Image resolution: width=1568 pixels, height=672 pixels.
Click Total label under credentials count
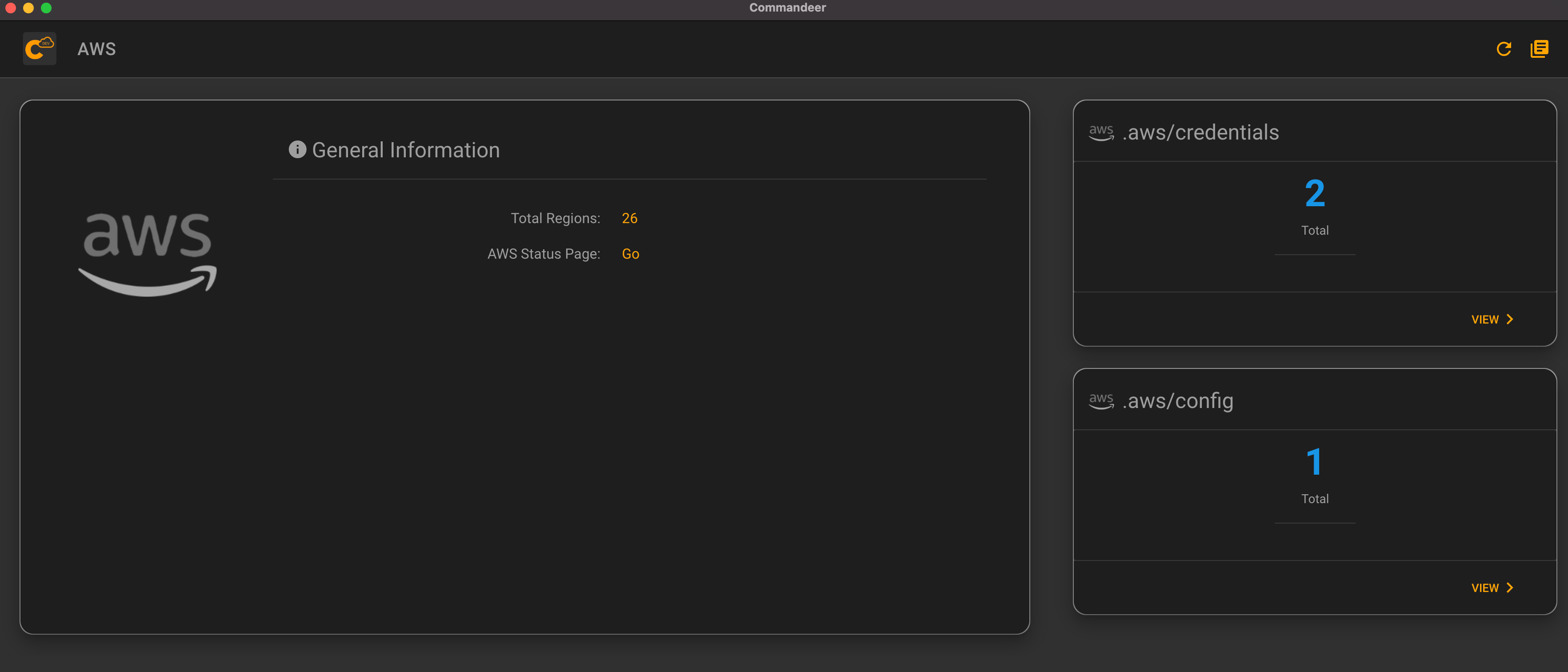pyautogui.click(x=1315, y=231)
